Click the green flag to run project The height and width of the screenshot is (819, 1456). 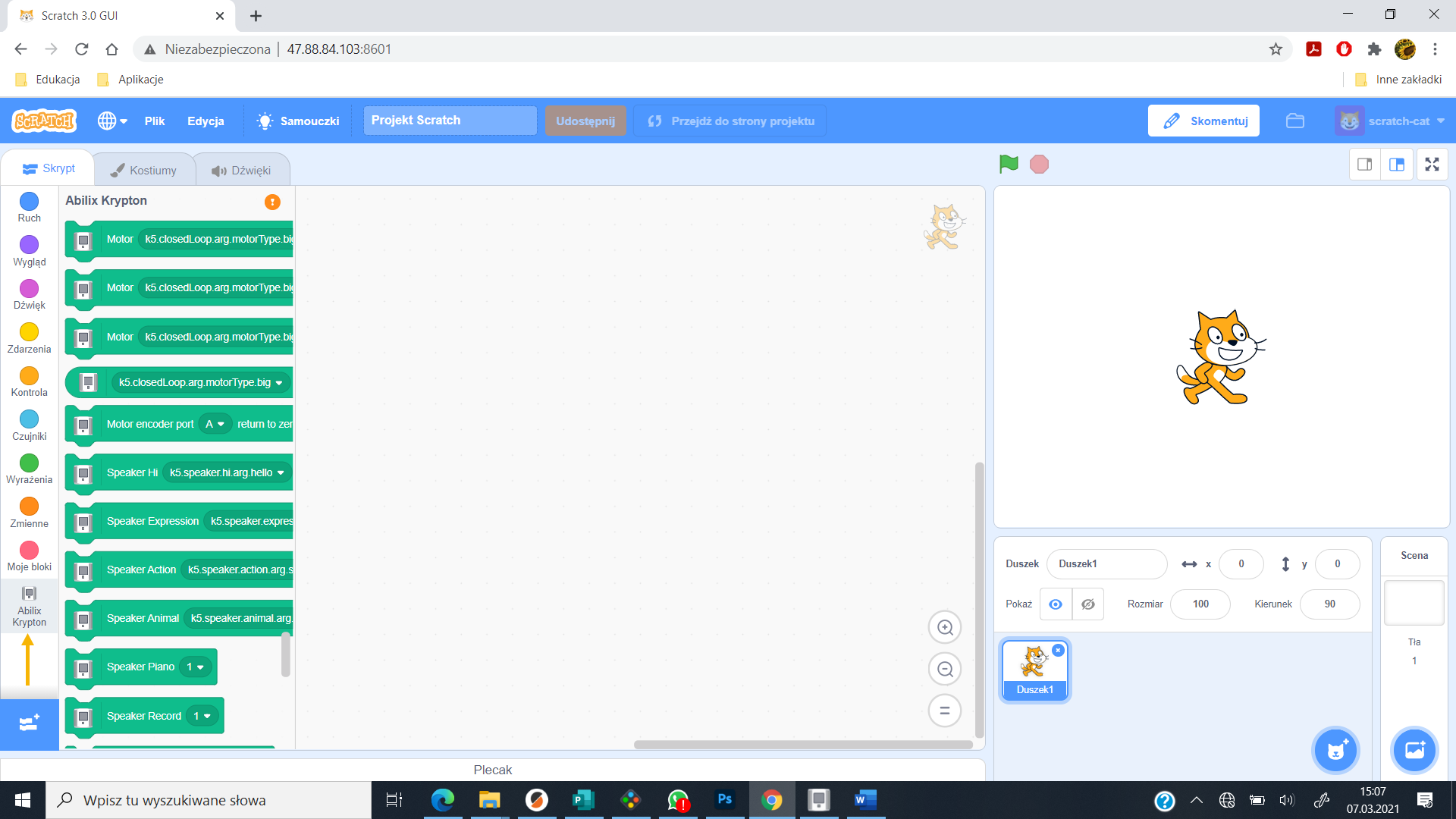coord(1009,164)
